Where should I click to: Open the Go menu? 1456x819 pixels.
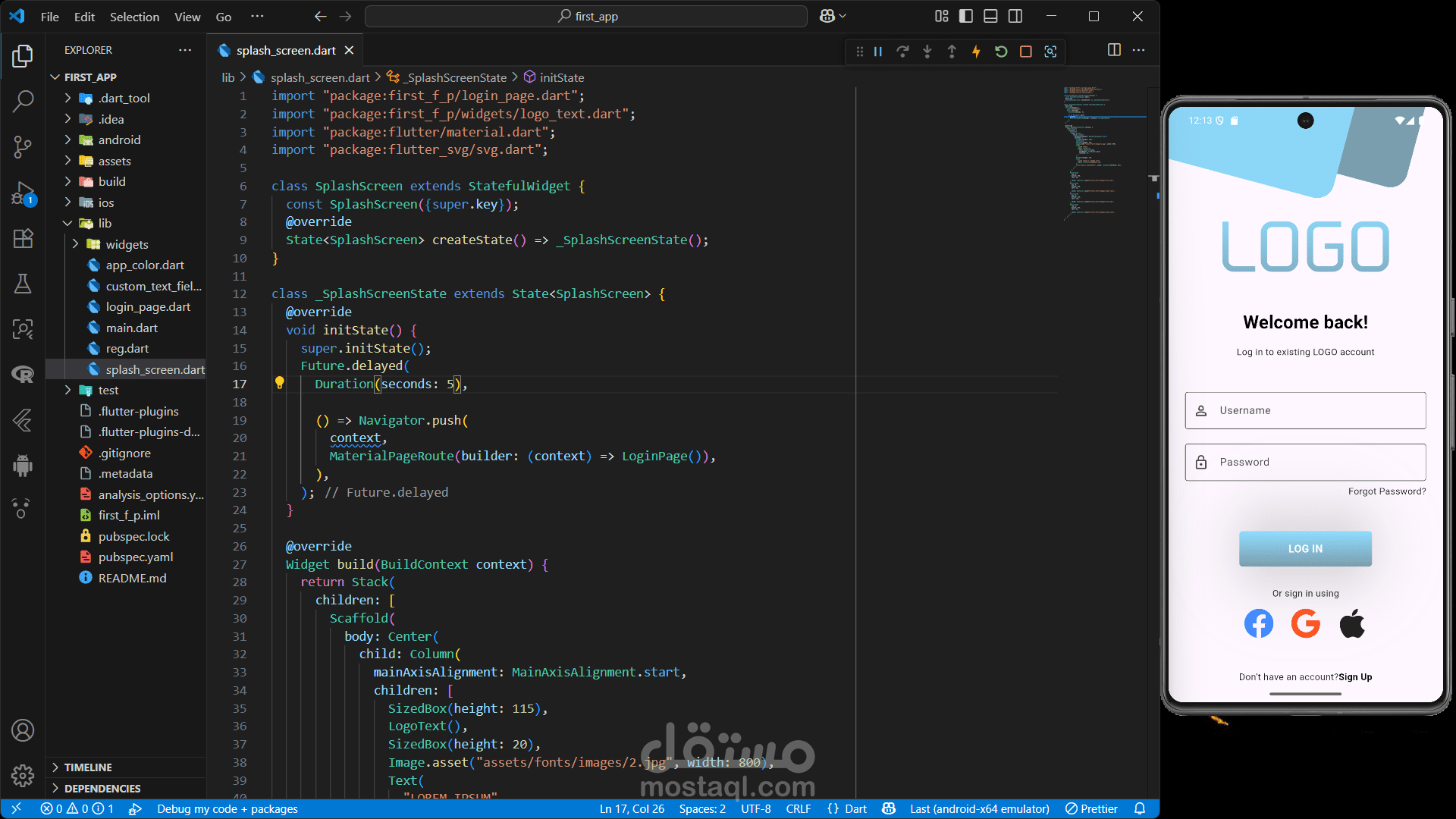223,16
